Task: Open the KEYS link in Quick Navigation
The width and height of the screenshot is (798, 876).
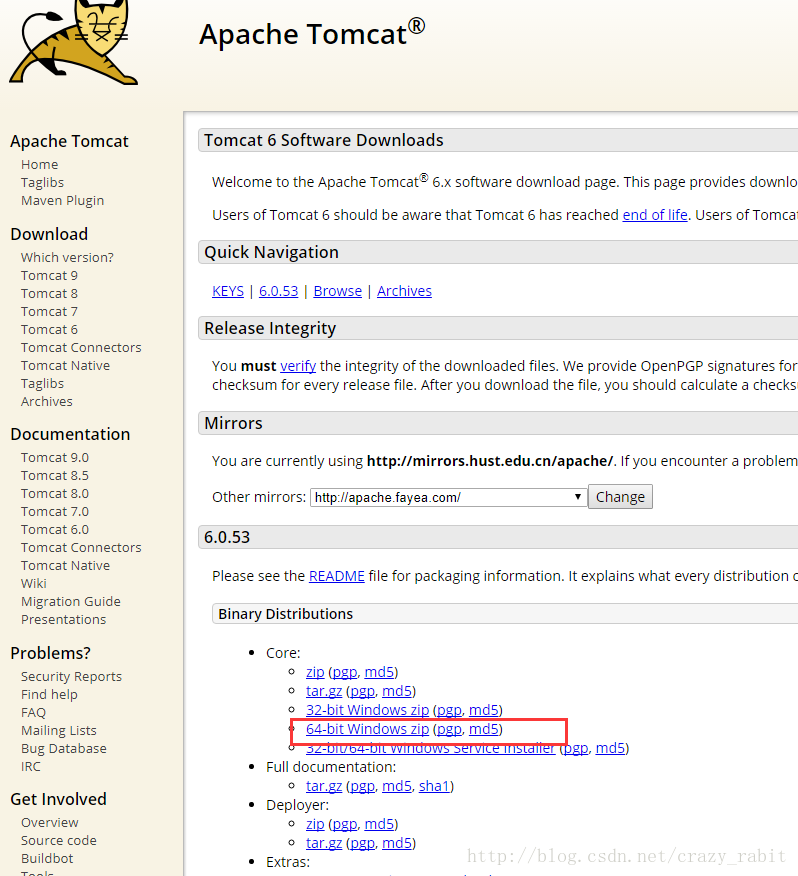Action: pyautogui.click(x=228, y=291)
